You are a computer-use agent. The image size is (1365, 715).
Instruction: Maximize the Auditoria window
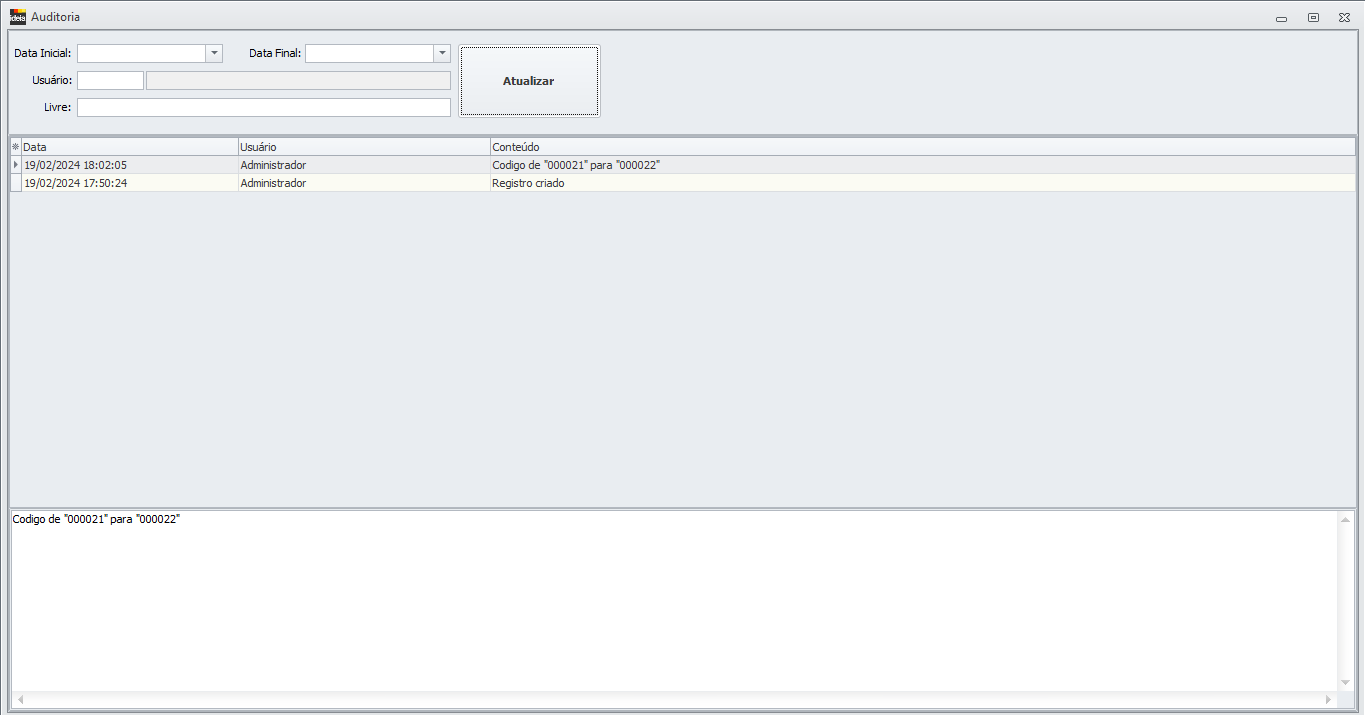[x=1313, y=18]
